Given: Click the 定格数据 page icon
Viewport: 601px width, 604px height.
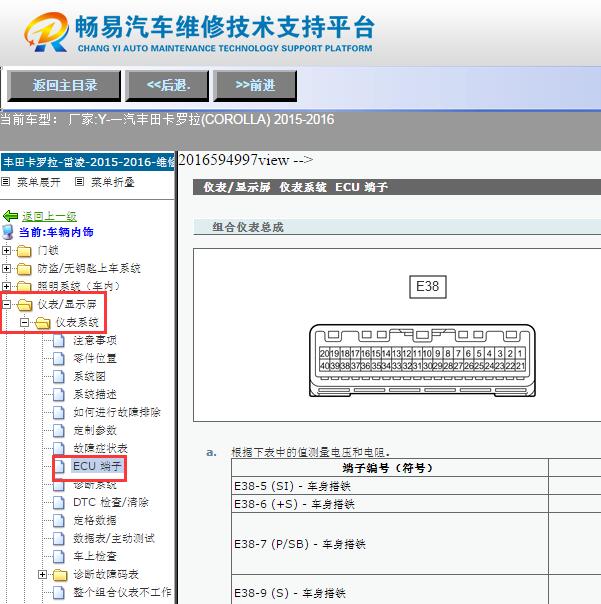Looking at the screenshot, I should tap(59, 520).
